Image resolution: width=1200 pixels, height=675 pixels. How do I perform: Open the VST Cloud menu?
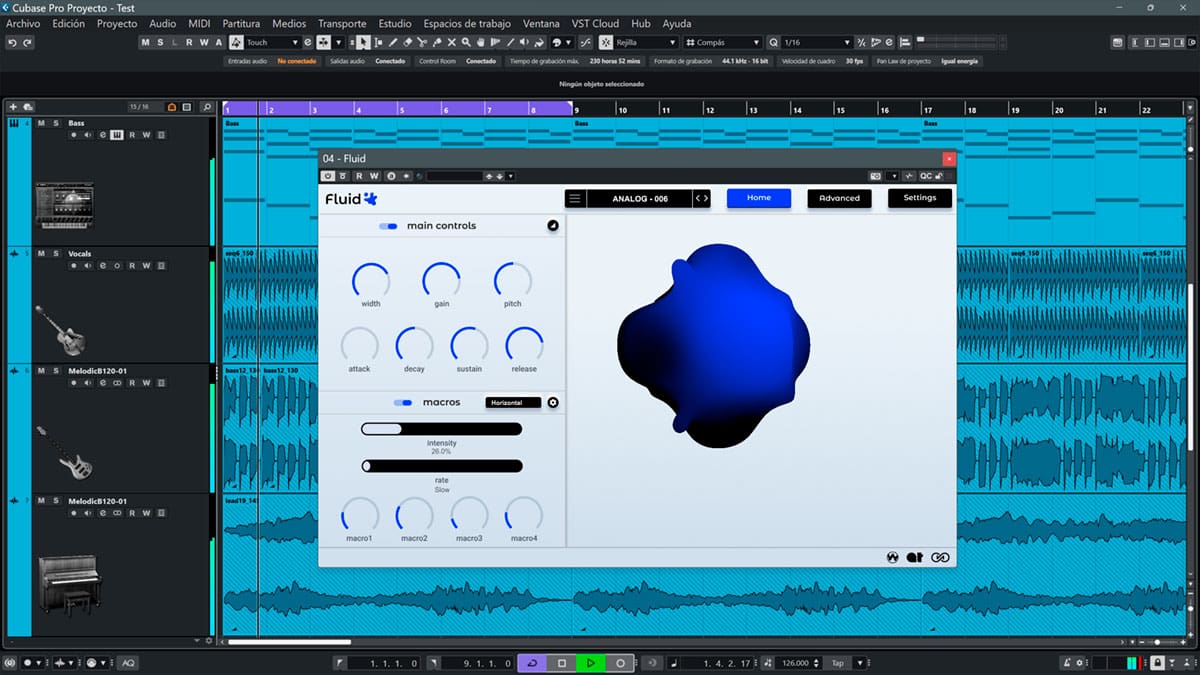click(596, 23)
